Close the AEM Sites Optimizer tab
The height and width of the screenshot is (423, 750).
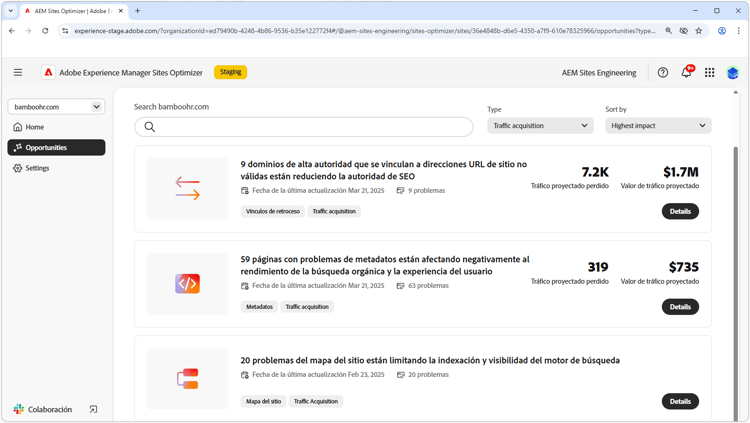point(121,11)
